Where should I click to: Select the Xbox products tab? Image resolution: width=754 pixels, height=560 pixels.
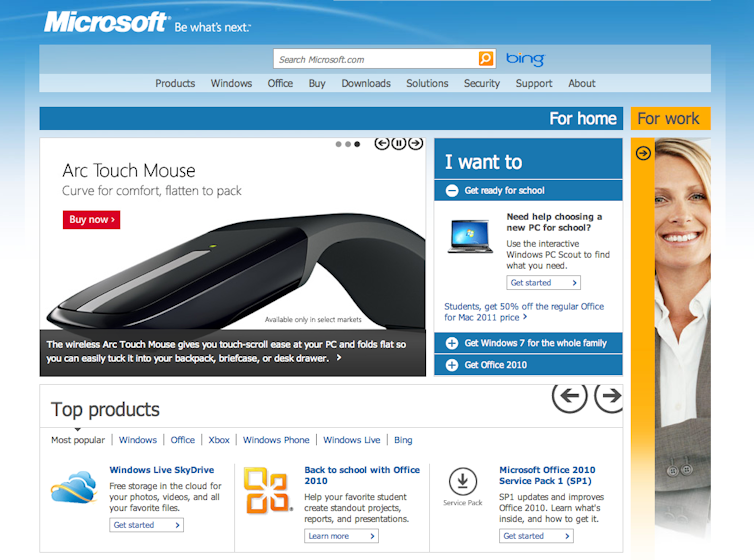coord(219,440)
